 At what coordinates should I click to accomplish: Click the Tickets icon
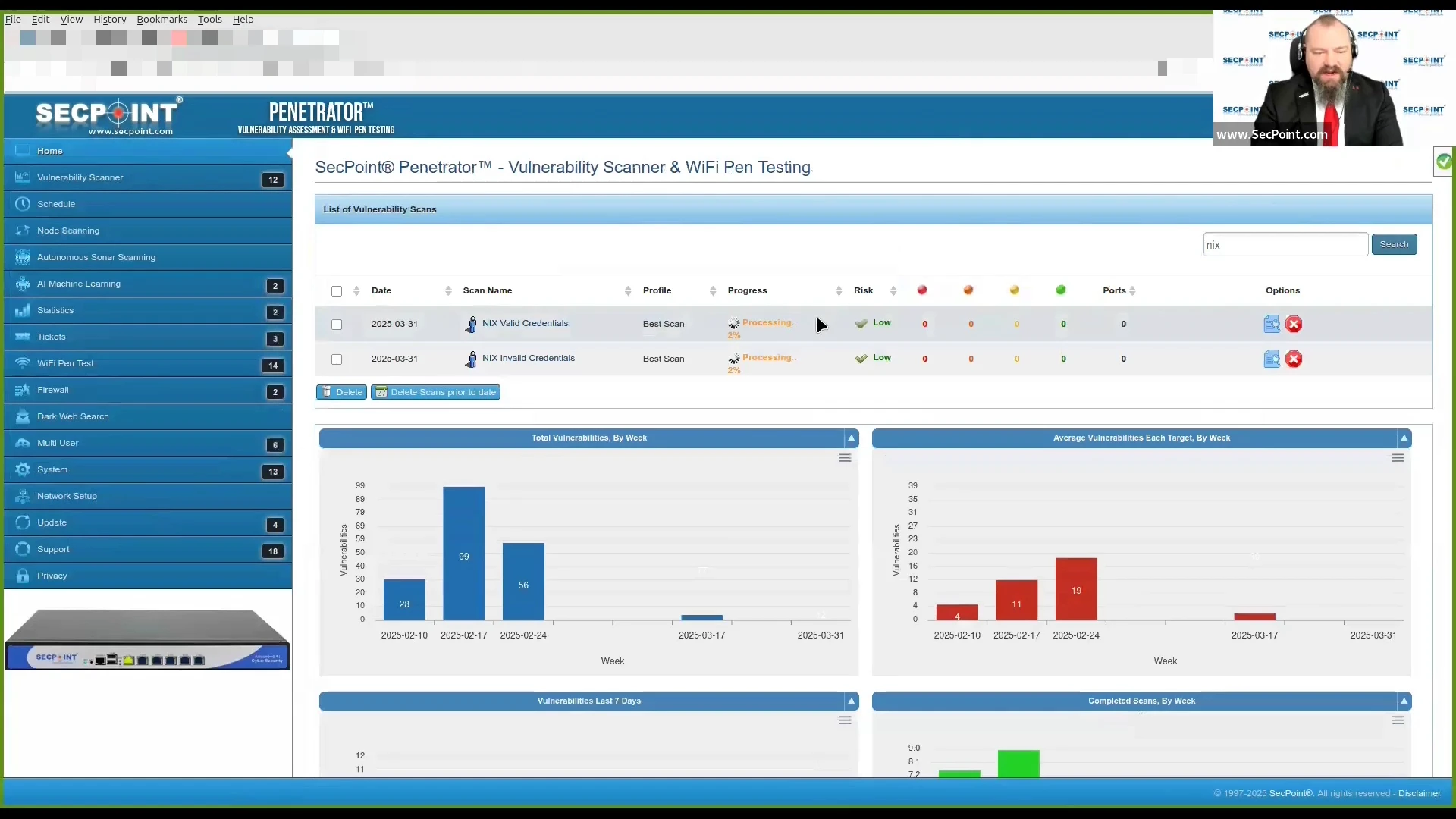(x=23, y=337)
